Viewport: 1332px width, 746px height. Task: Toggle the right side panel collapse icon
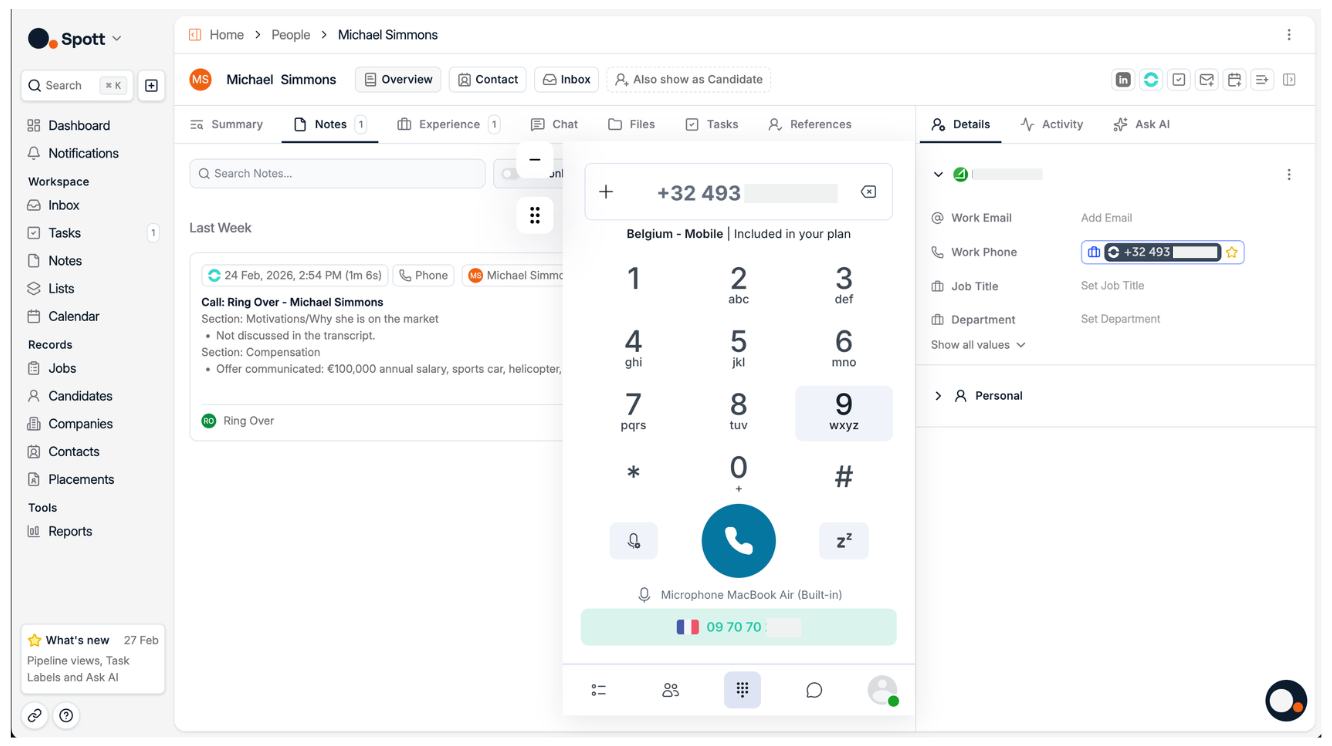coord(1289,80)
